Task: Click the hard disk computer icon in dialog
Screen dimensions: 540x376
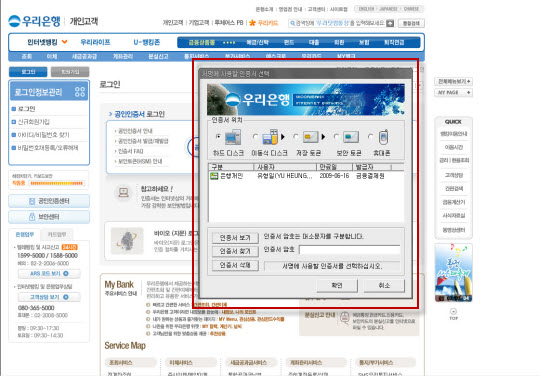Action: point(233,137)
